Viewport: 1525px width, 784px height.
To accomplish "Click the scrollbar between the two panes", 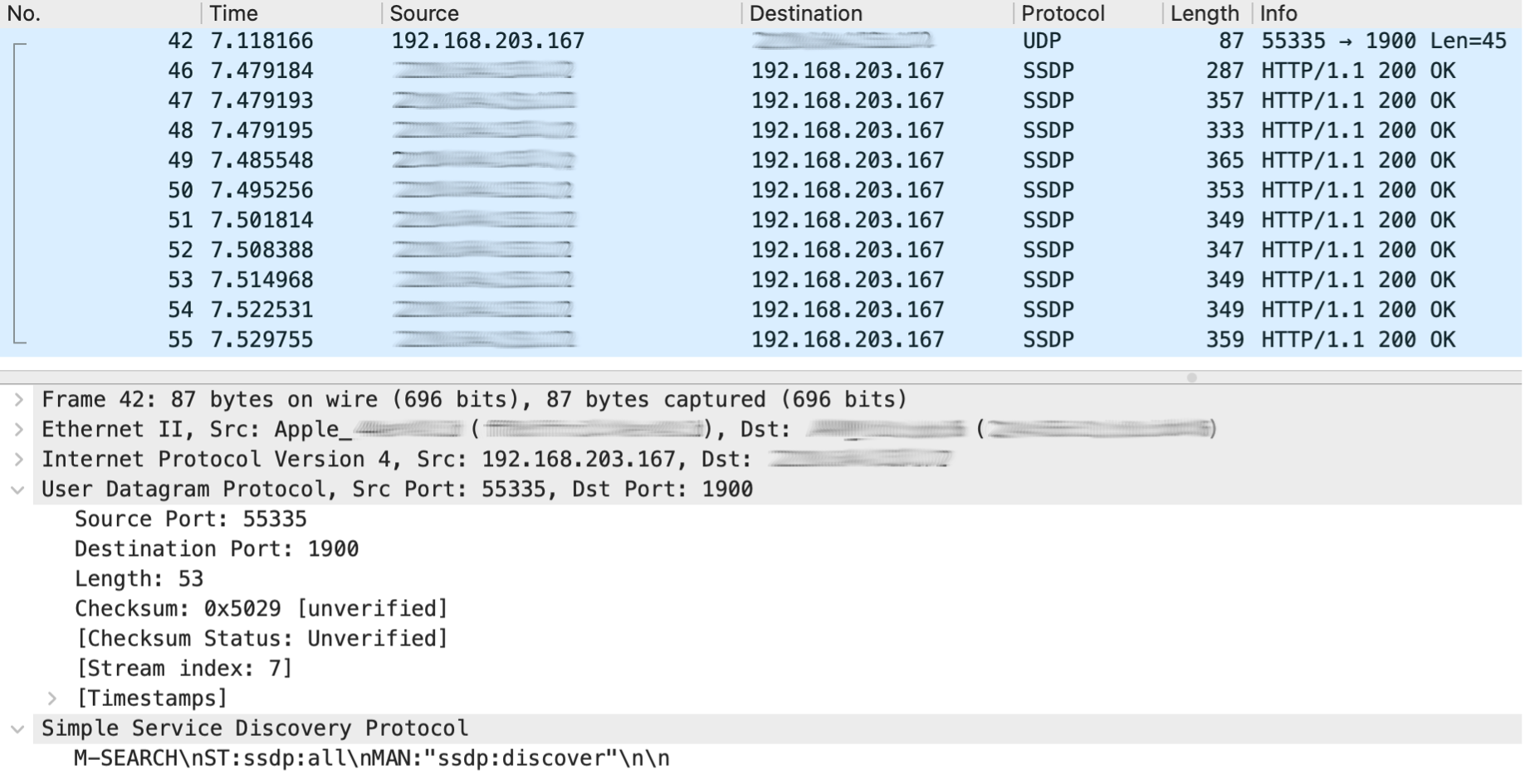I will 1193,376.
